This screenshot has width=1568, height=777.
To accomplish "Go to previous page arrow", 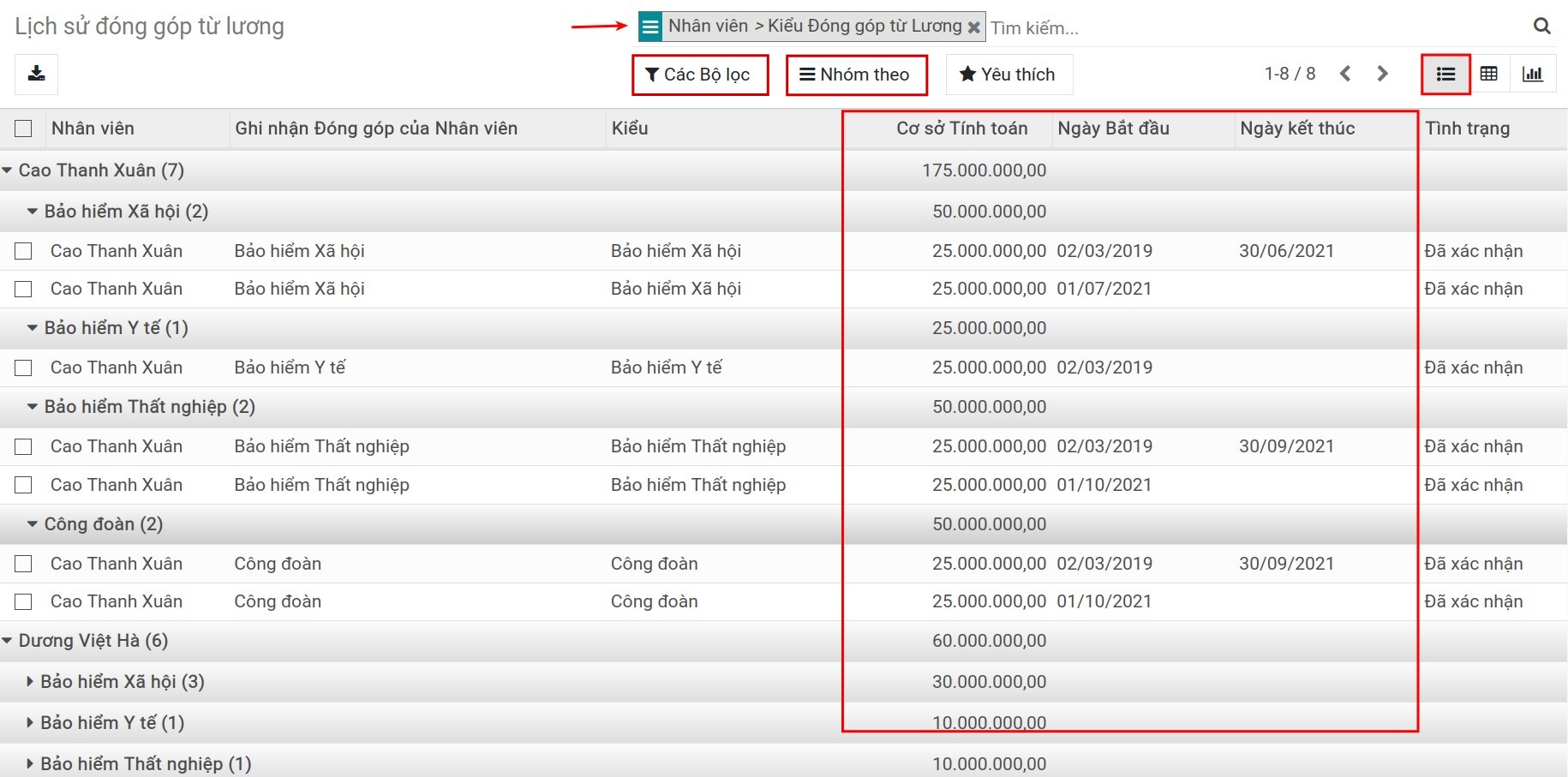I will [1345, 75].
